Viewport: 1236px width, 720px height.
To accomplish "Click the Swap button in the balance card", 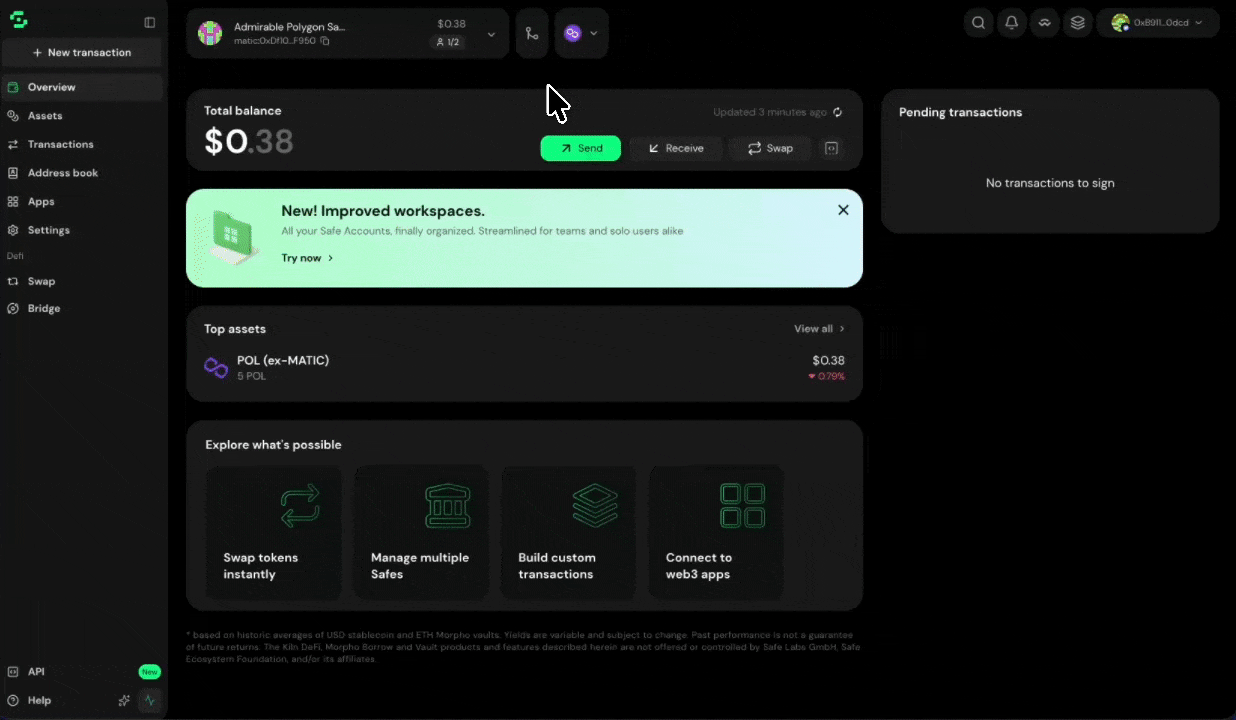I will tap(770, 148).
